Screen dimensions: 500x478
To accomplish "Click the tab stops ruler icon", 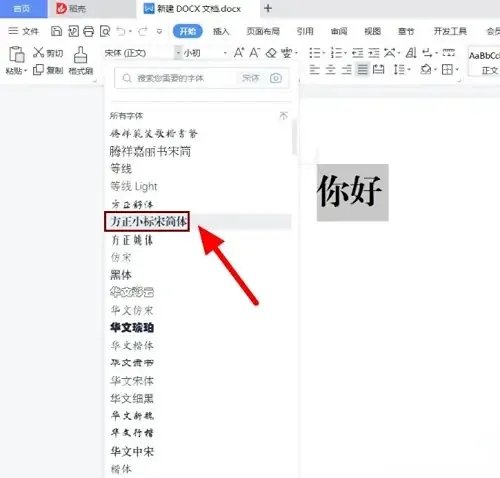I will (x=448, y=53).
